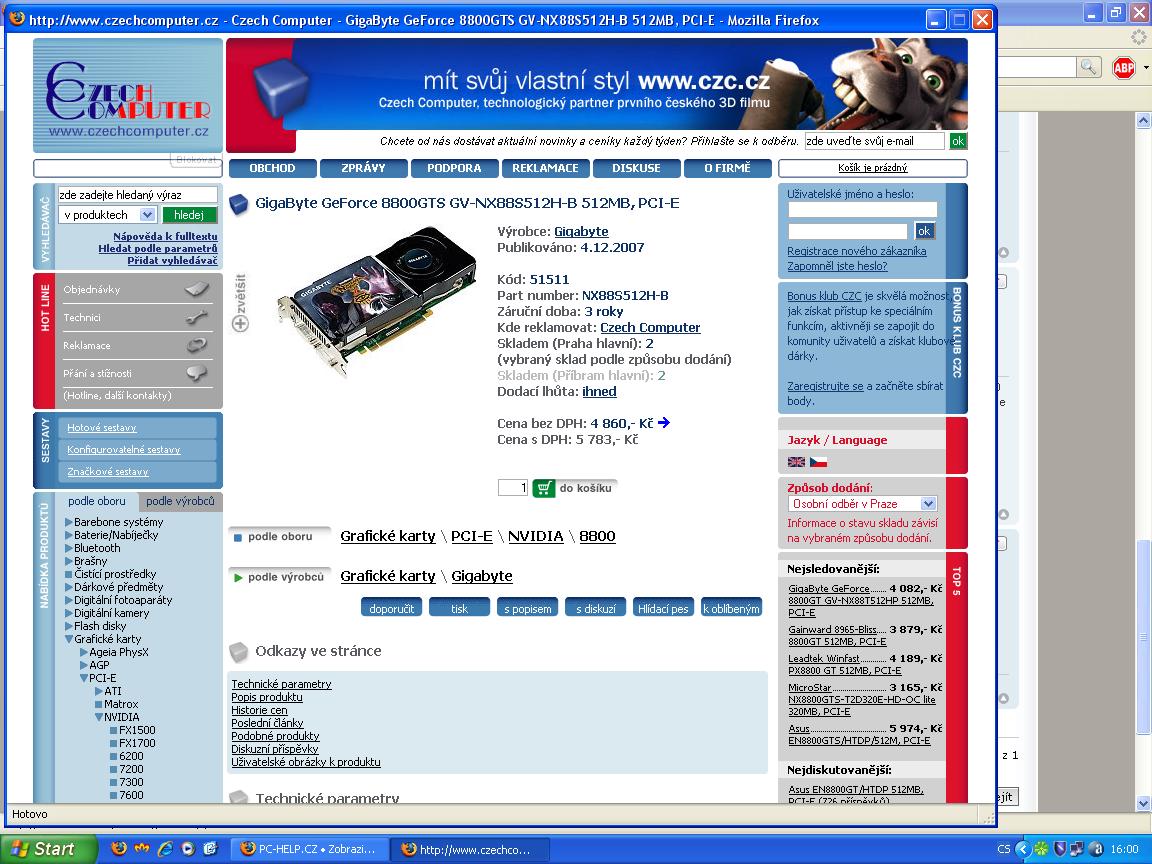Click the 'ihned' delivery time link
1152x864 pixels.
pos(600,392)
